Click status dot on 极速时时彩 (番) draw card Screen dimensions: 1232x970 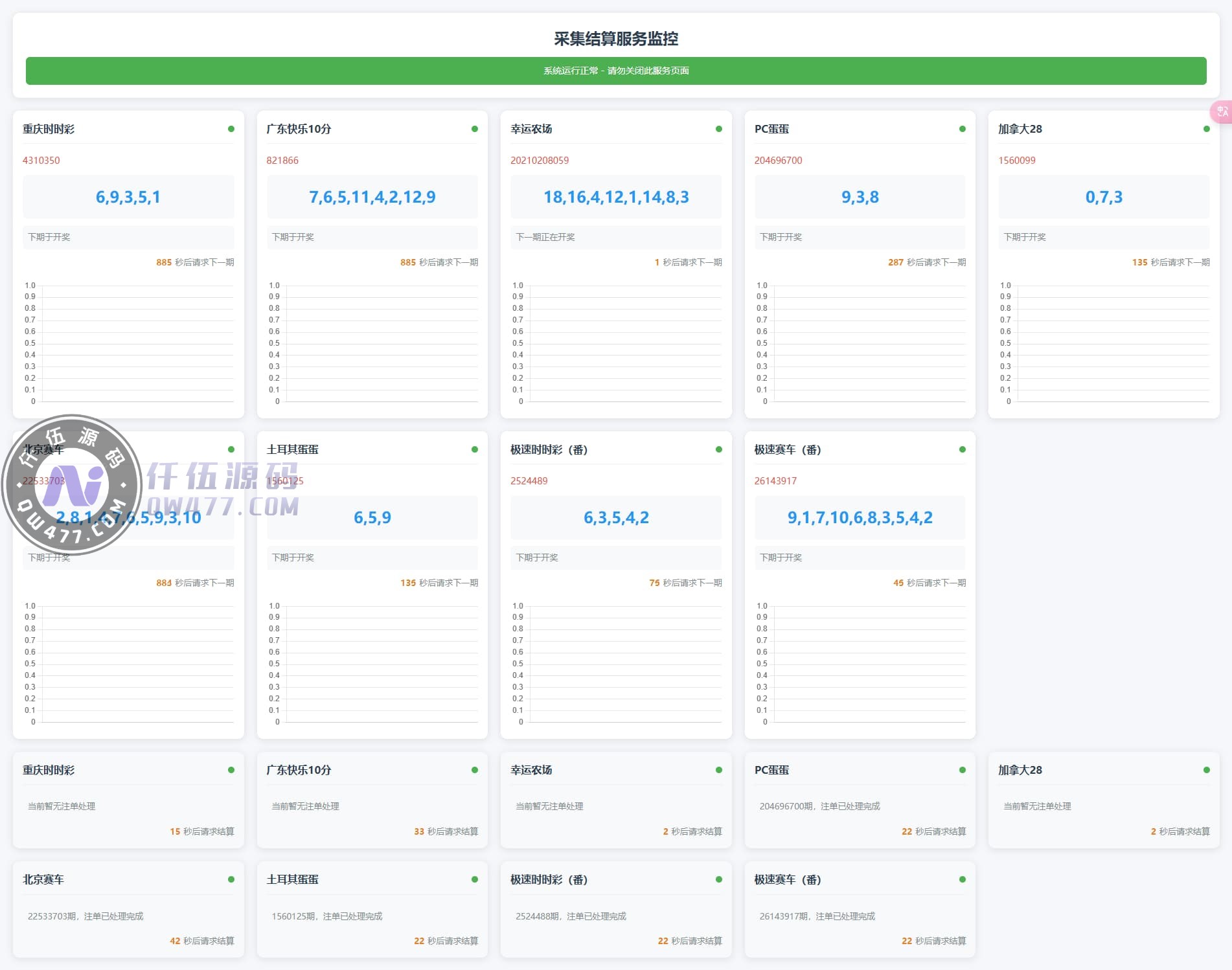(x=718, y=449)
